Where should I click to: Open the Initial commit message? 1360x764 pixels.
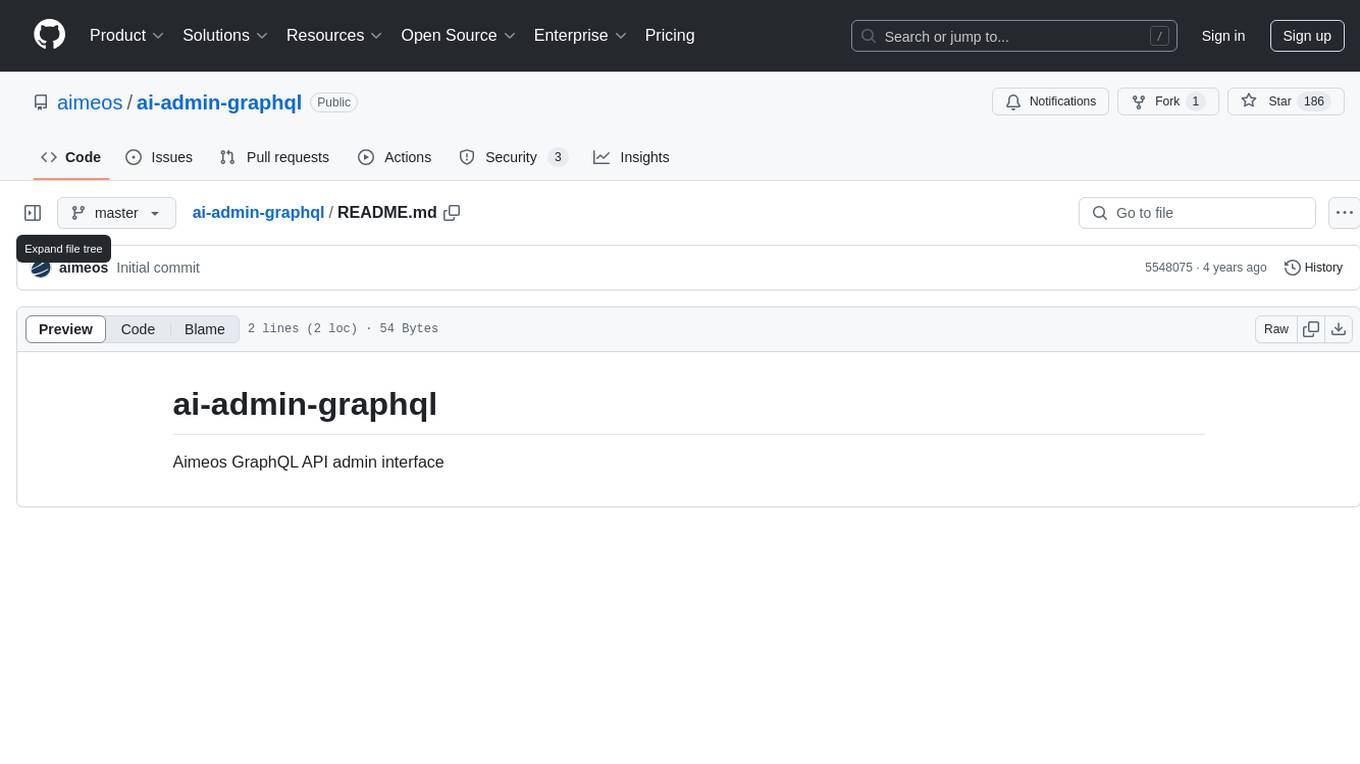(x=158, y=268)
